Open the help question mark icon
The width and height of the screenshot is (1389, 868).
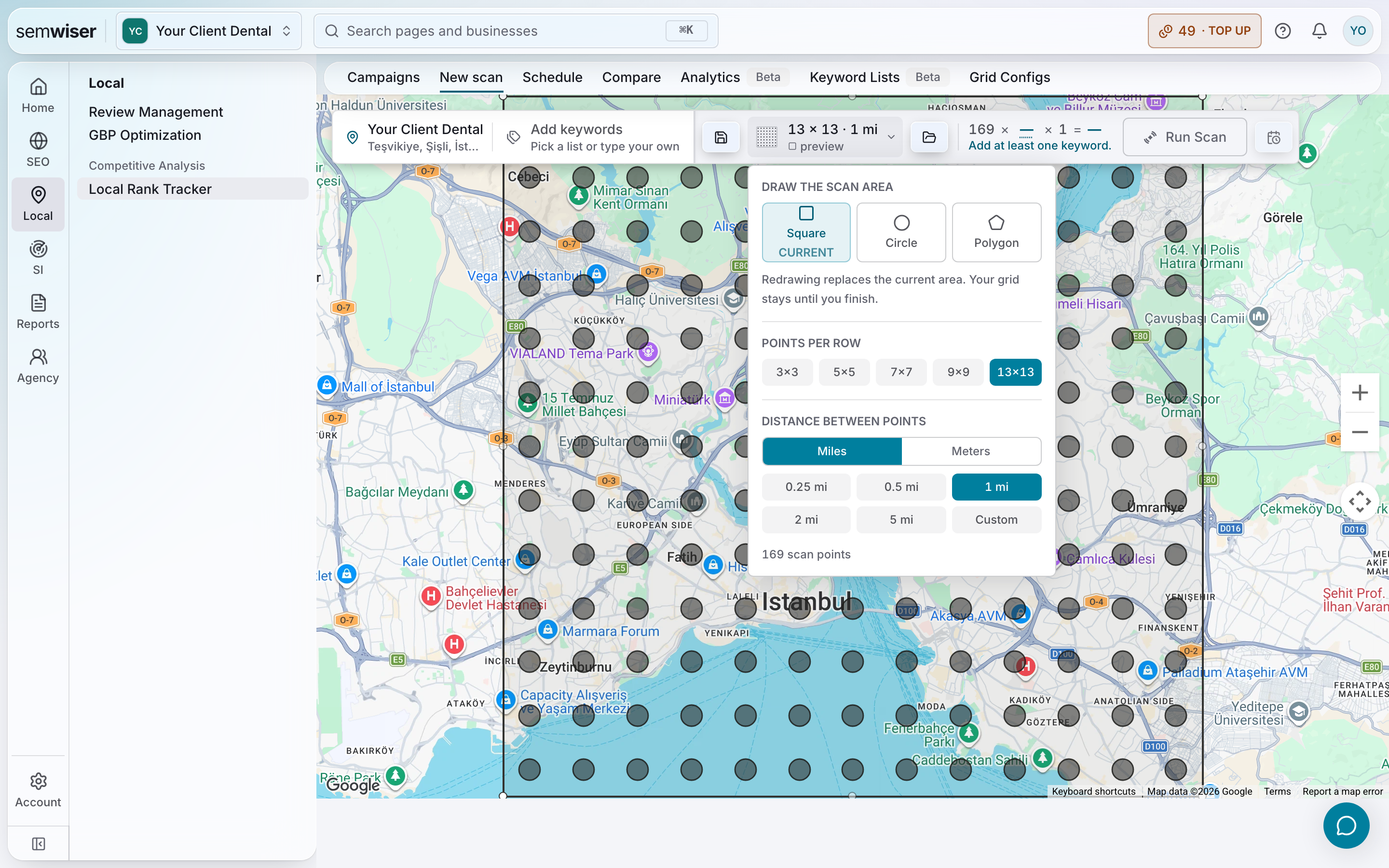coord(1282,31)
